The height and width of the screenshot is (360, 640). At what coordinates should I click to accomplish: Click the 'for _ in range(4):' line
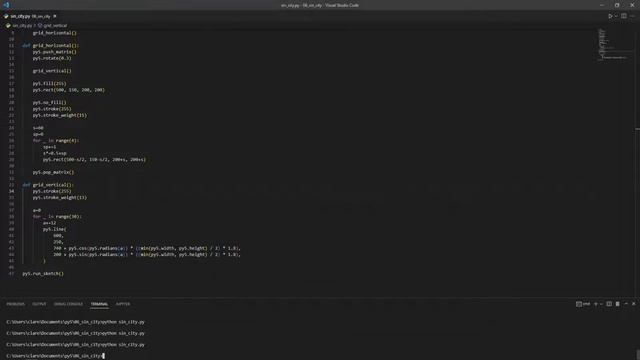tap(56, 140)
